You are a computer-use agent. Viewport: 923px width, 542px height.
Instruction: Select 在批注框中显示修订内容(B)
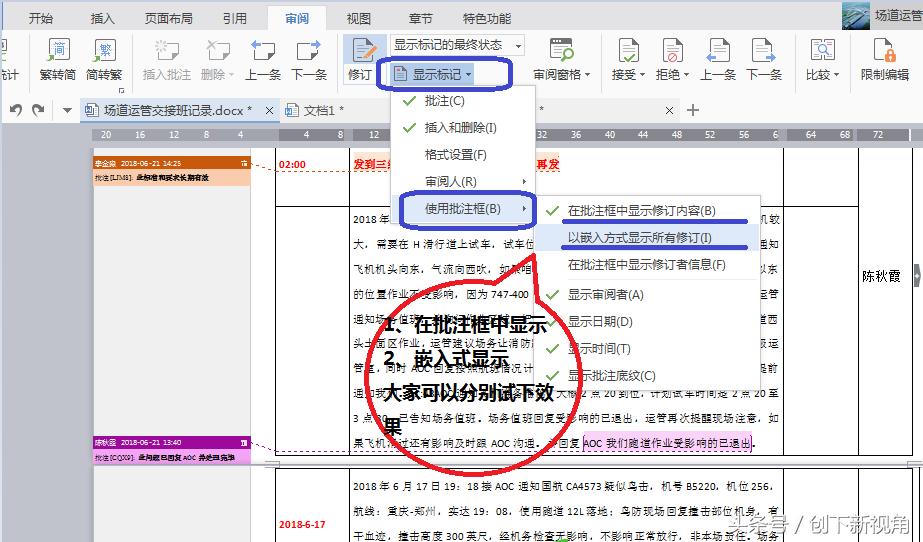coord(646,211)
